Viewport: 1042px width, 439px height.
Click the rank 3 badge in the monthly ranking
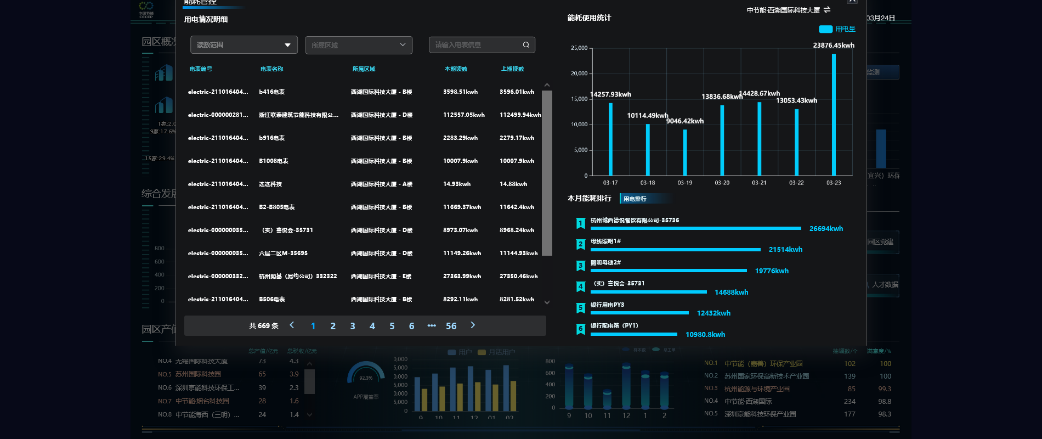[580, 266]
